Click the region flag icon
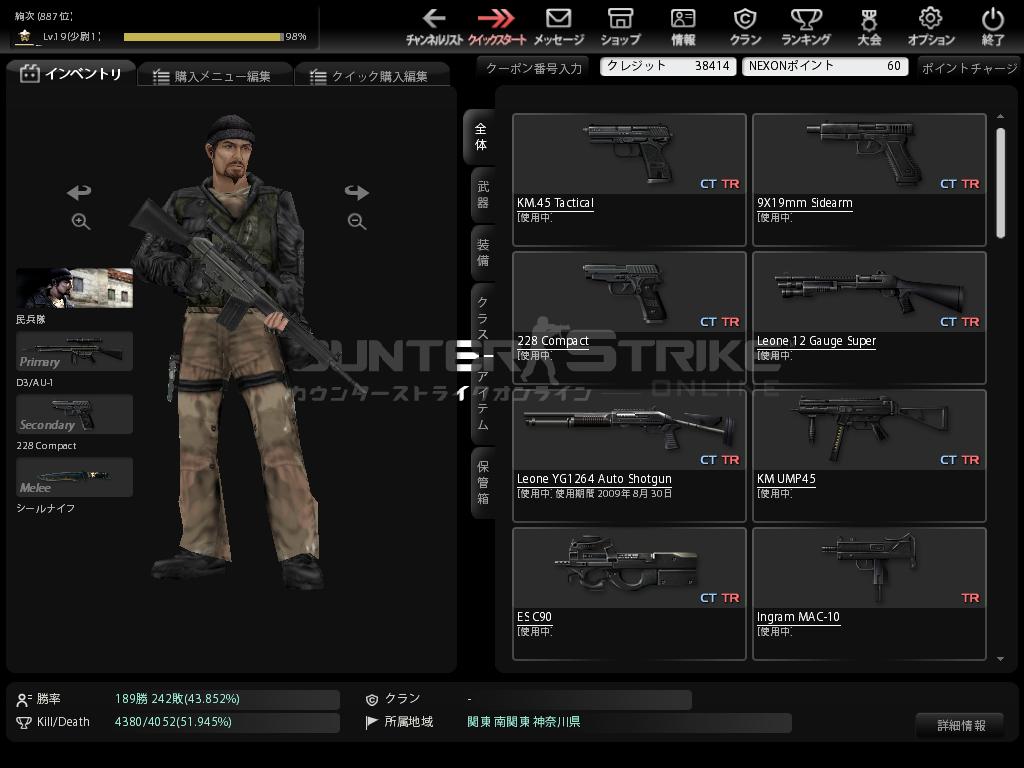This screenshot has height=768, width=1024. click(372, 722)
